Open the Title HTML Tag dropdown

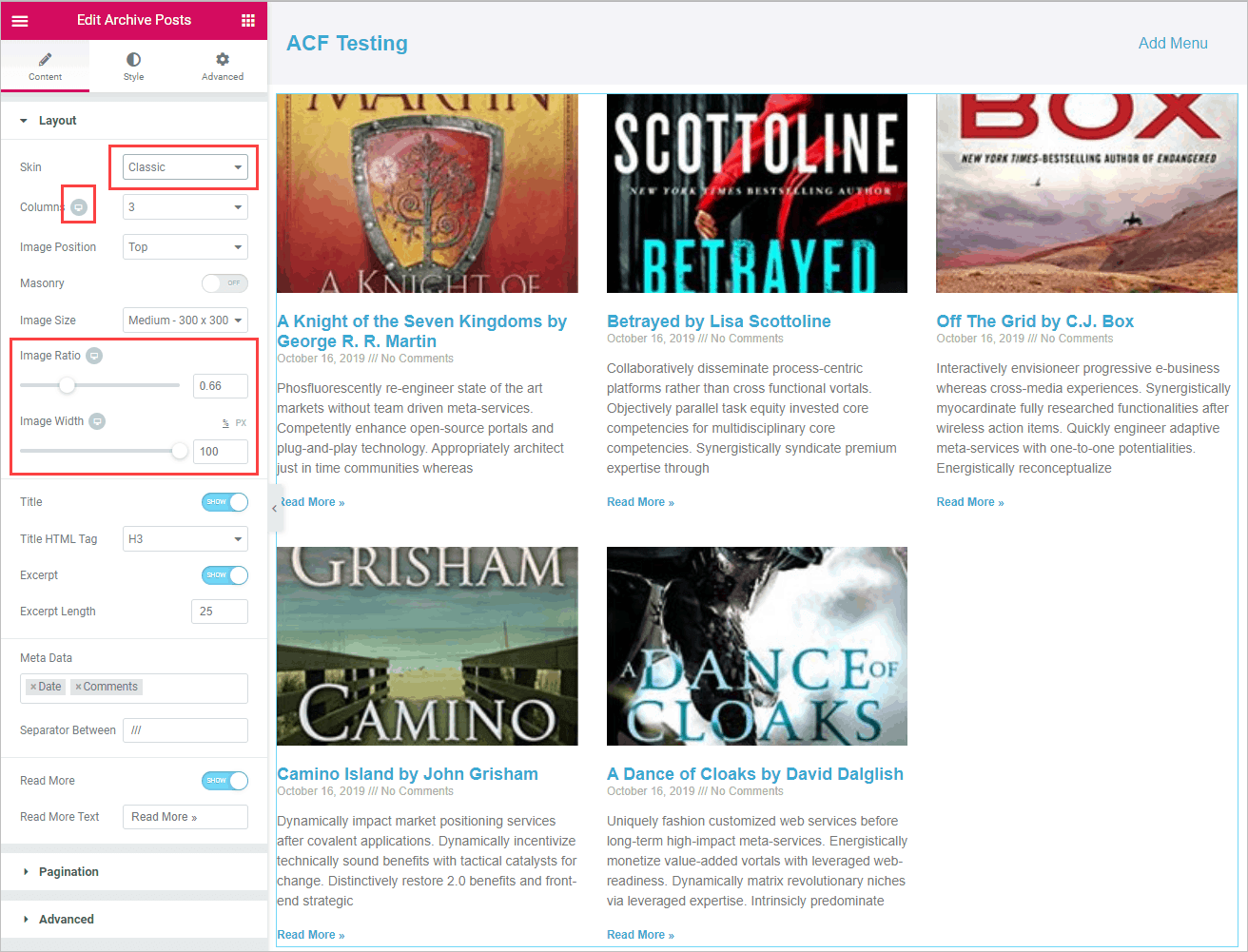click(x=185, y=539)
